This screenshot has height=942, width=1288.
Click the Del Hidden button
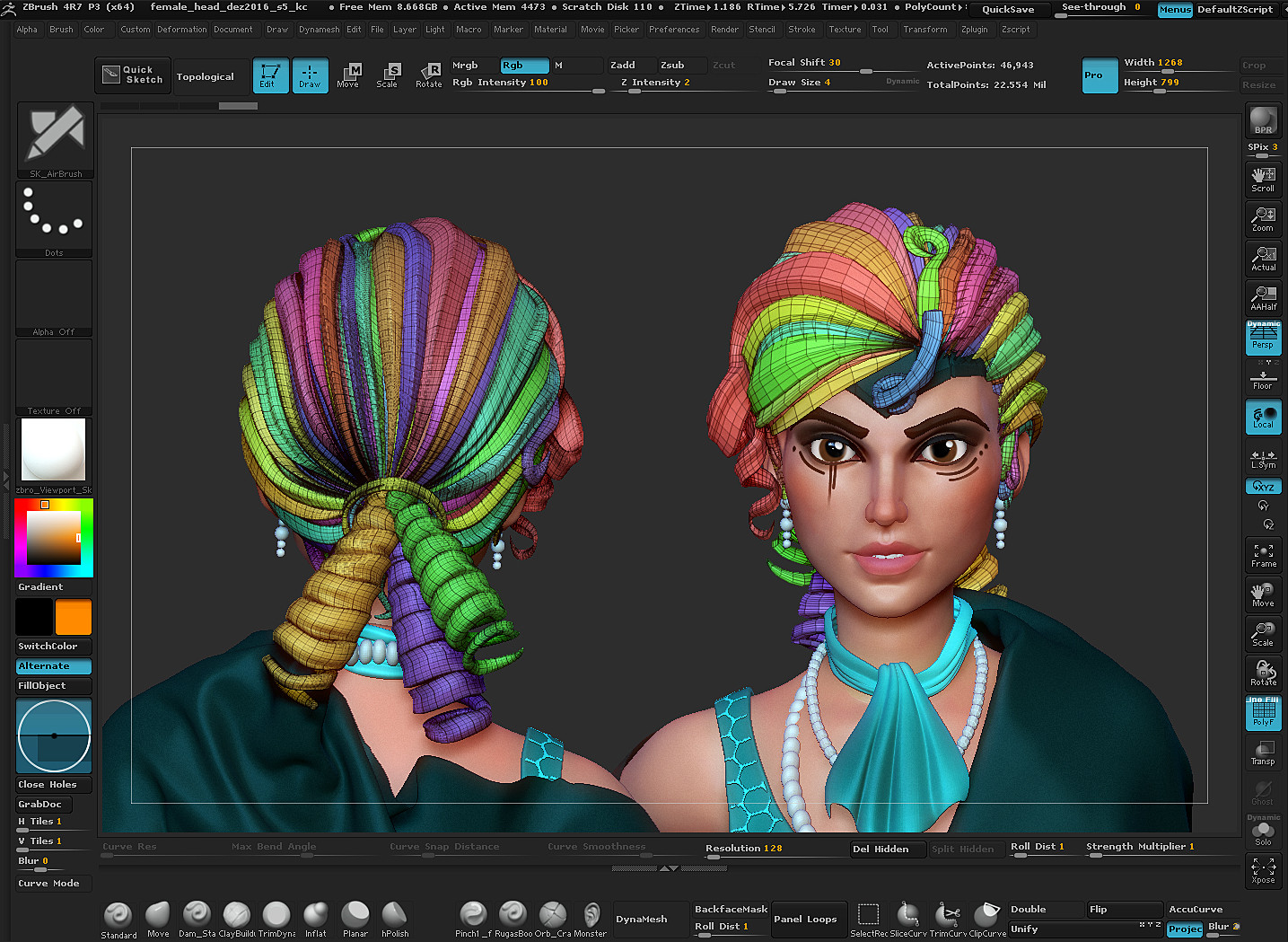pos(888,849)
